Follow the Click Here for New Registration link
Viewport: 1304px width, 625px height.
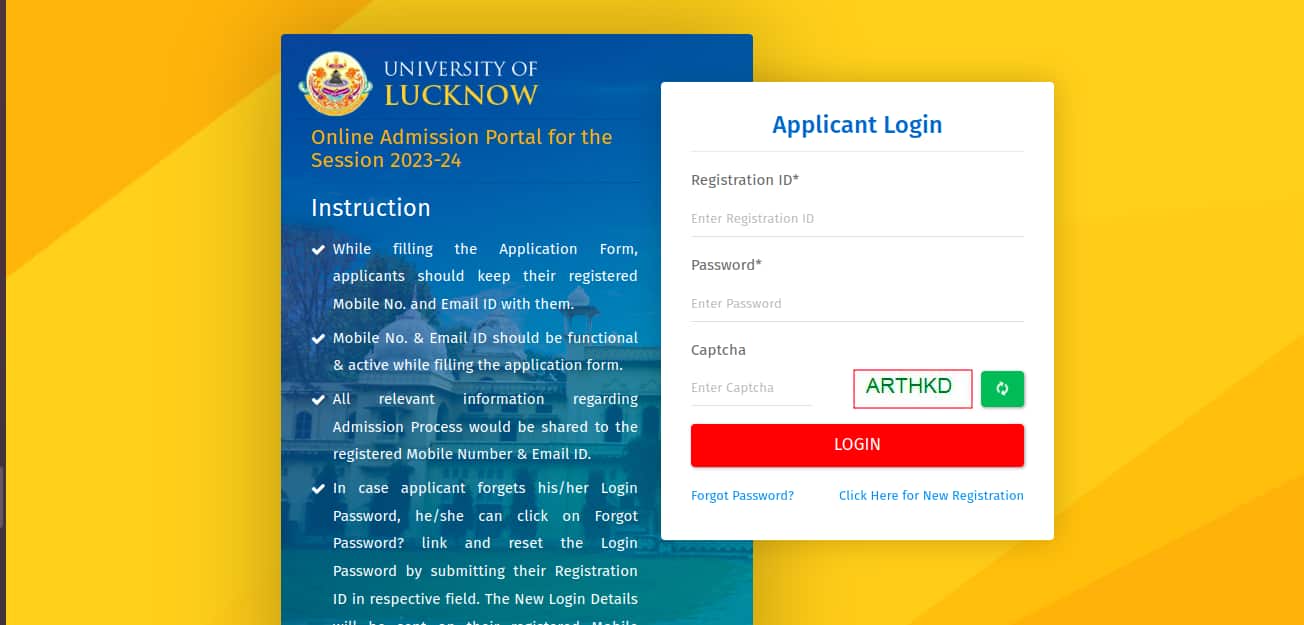point(931,496)
